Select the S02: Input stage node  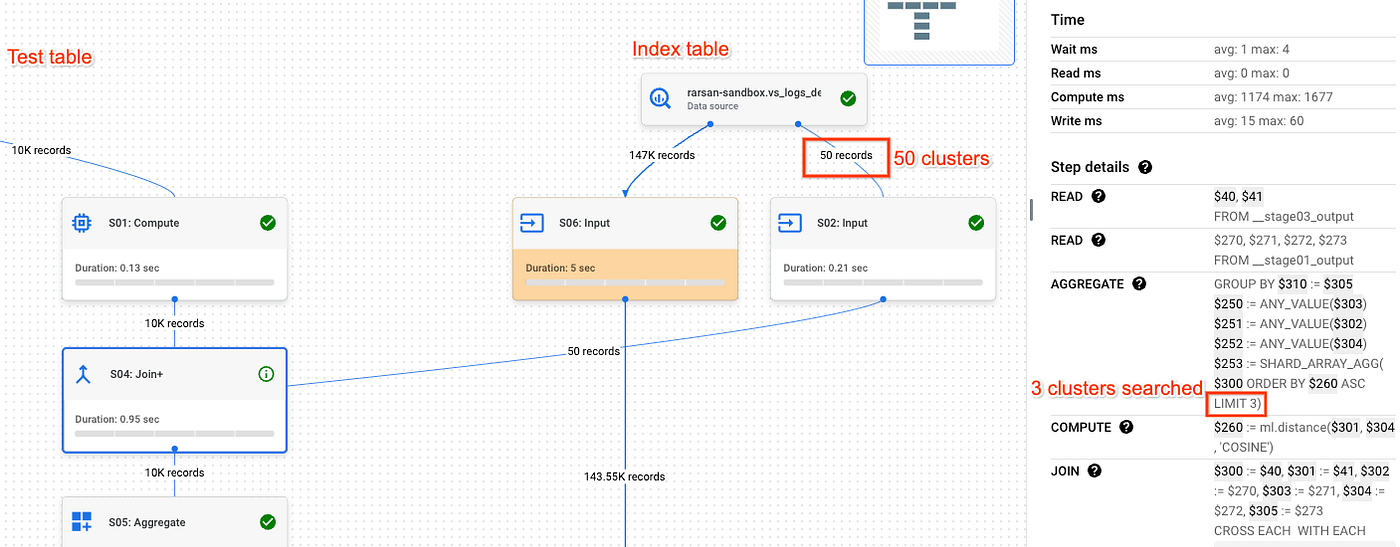883,249
